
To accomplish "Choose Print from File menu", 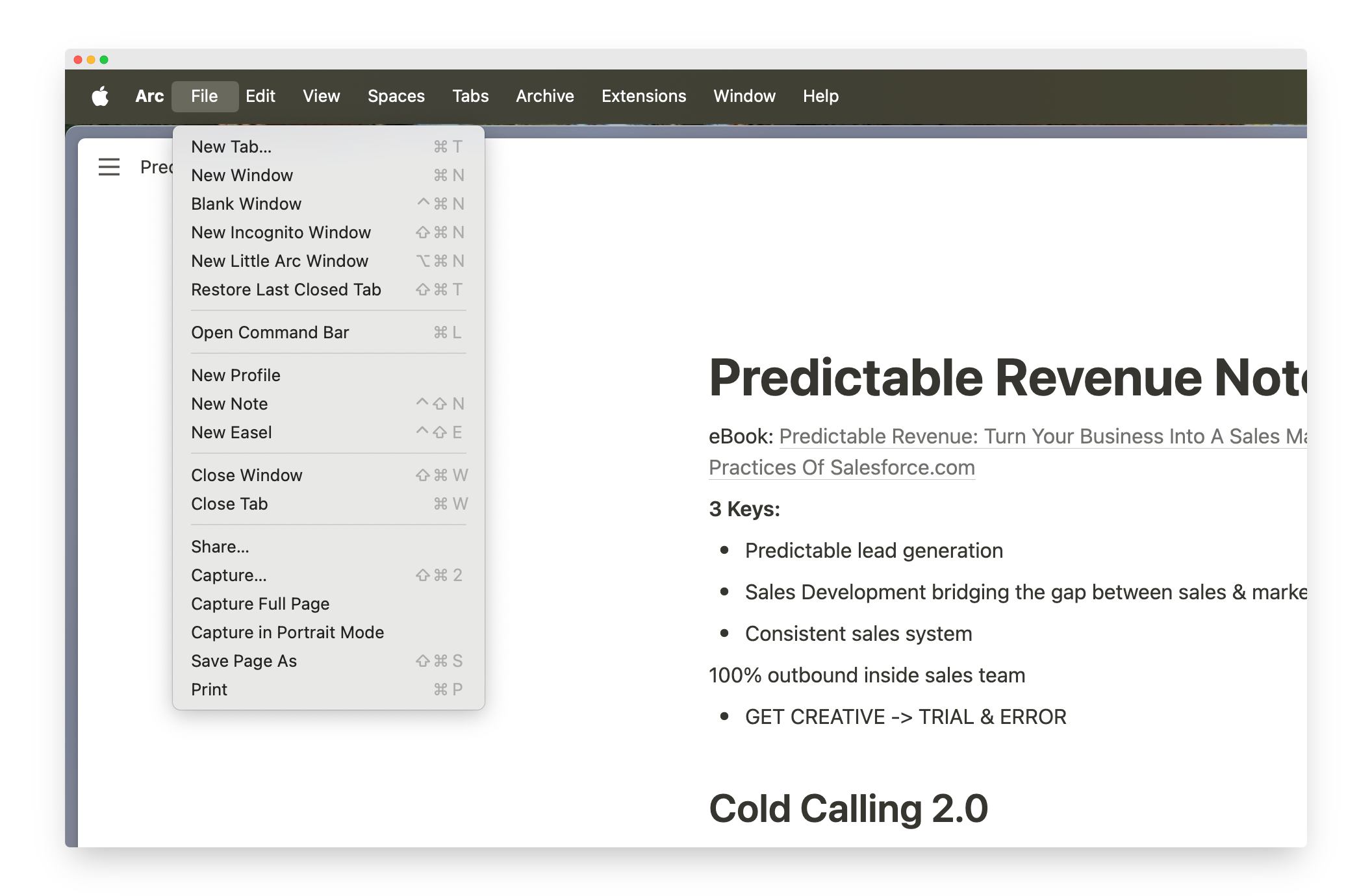I will point(329,690).
